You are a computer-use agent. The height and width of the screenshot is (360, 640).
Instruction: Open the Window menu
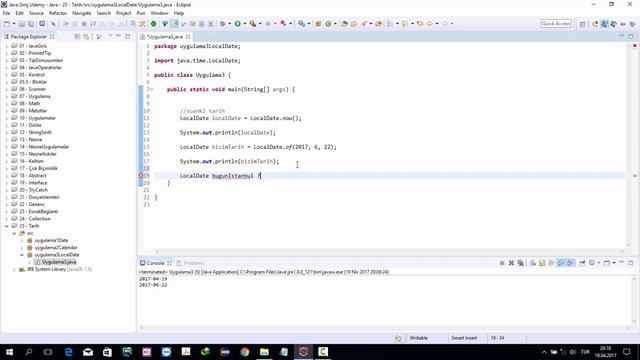[159, 13]
